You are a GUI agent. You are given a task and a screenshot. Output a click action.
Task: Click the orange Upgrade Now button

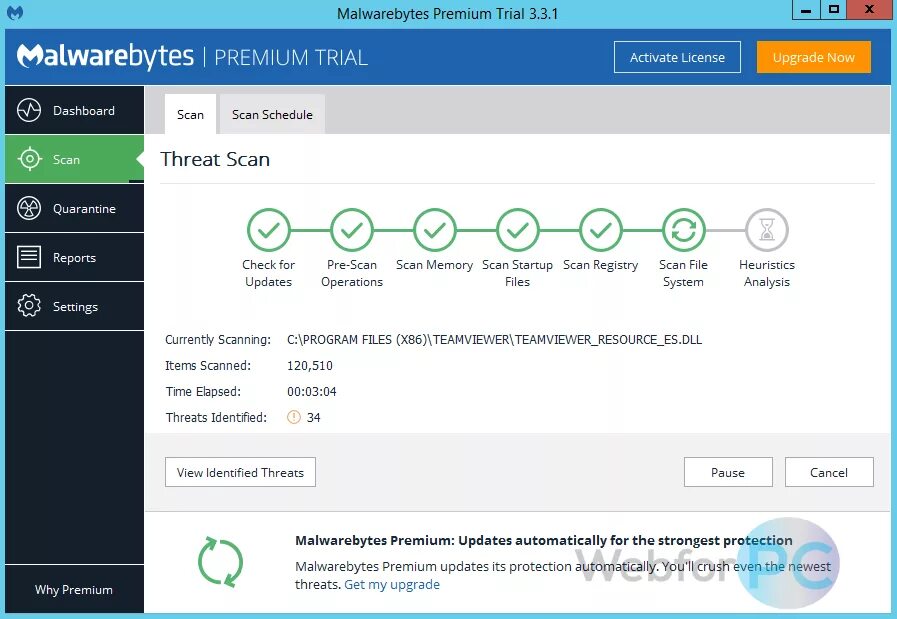[813, 57]
